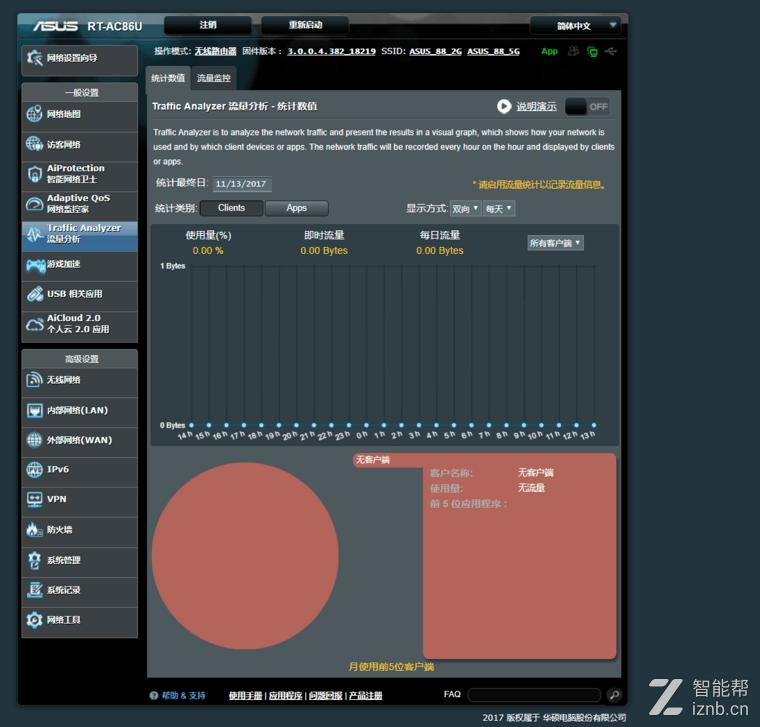Click the chart data point at 13h
The width and height of the screenshot is (760, 727).
pos(593,425)
